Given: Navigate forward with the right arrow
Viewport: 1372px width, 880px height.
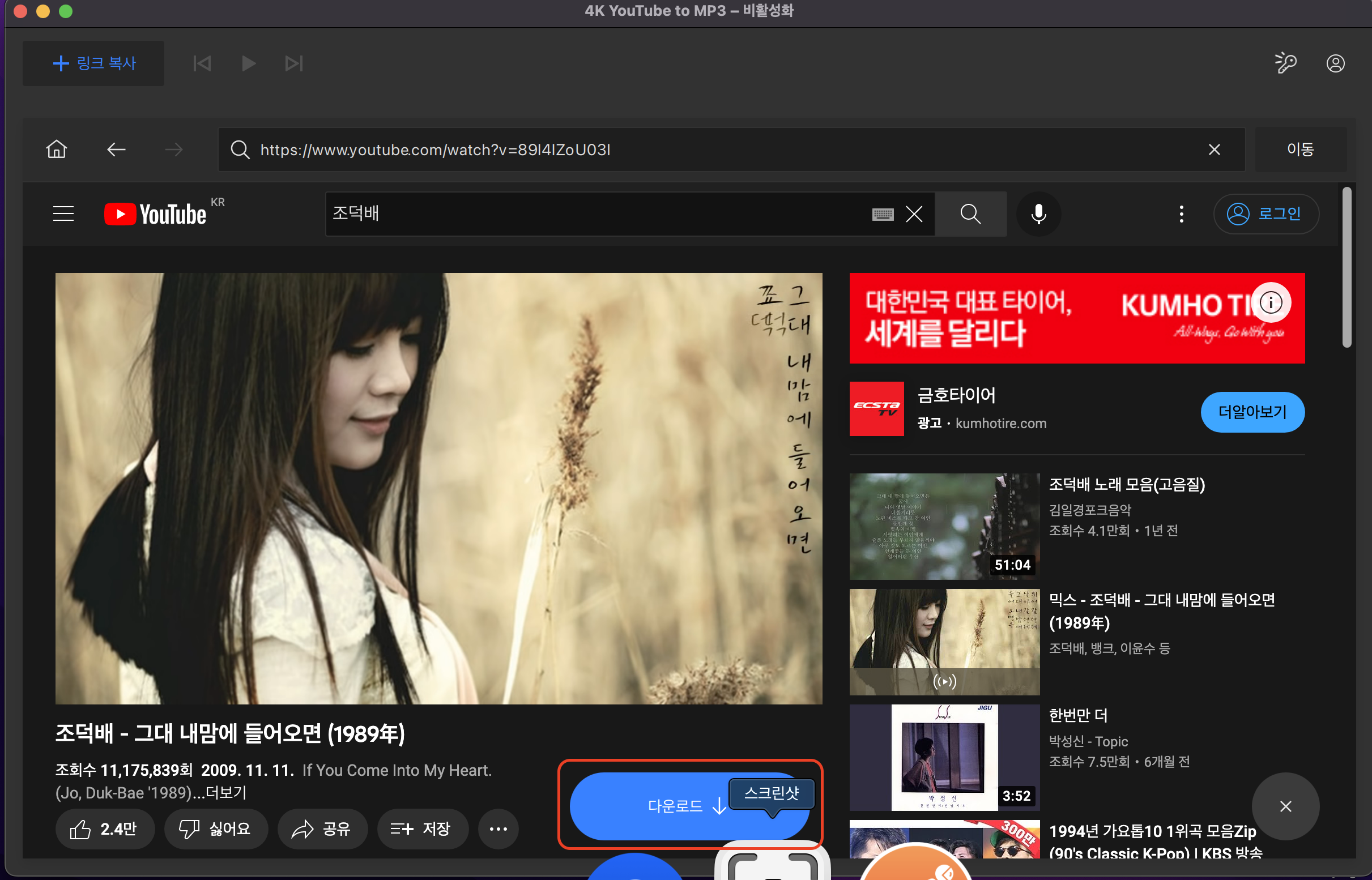Looking at the screenshot, I should pyautogui.click(x=174, y=149).
